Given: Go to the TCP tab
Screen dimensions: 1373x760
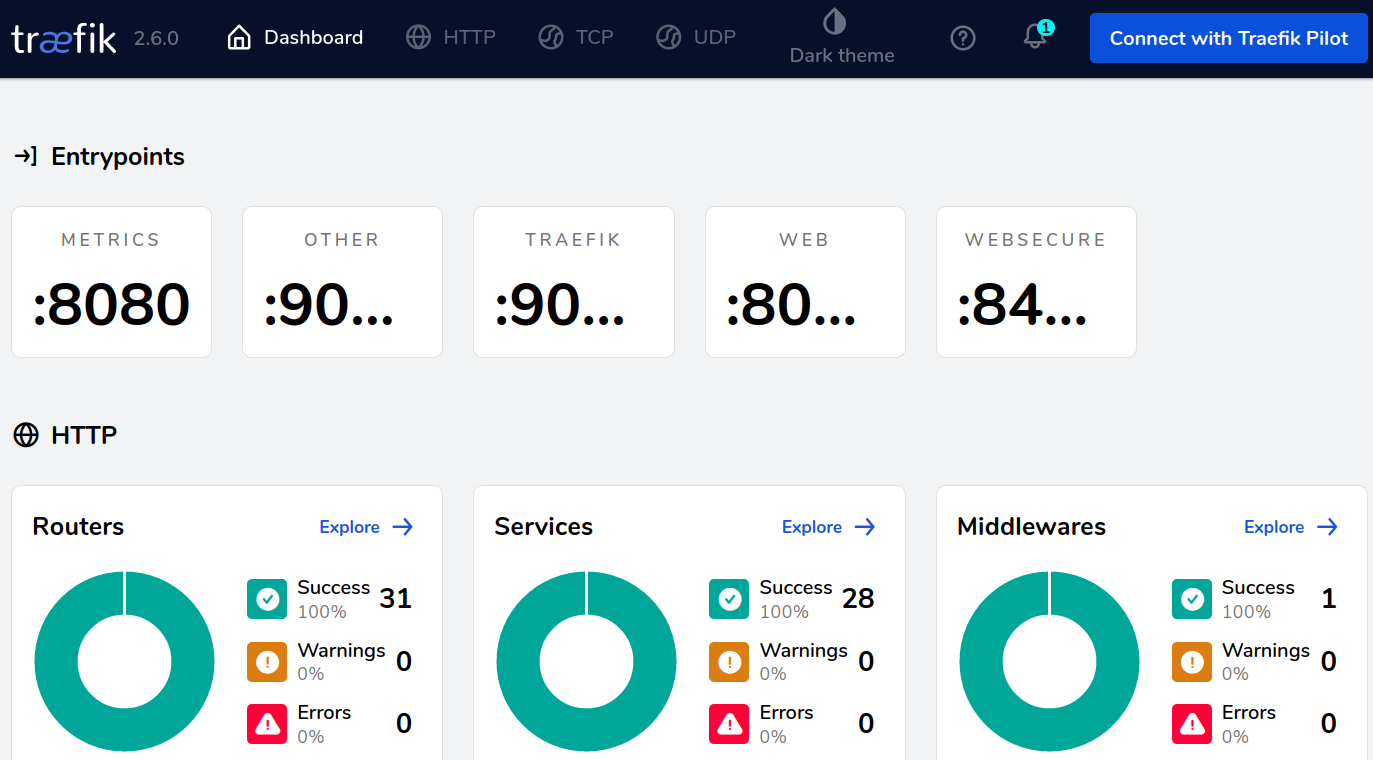Looking at the screenshot, I should tap(576, 38).
